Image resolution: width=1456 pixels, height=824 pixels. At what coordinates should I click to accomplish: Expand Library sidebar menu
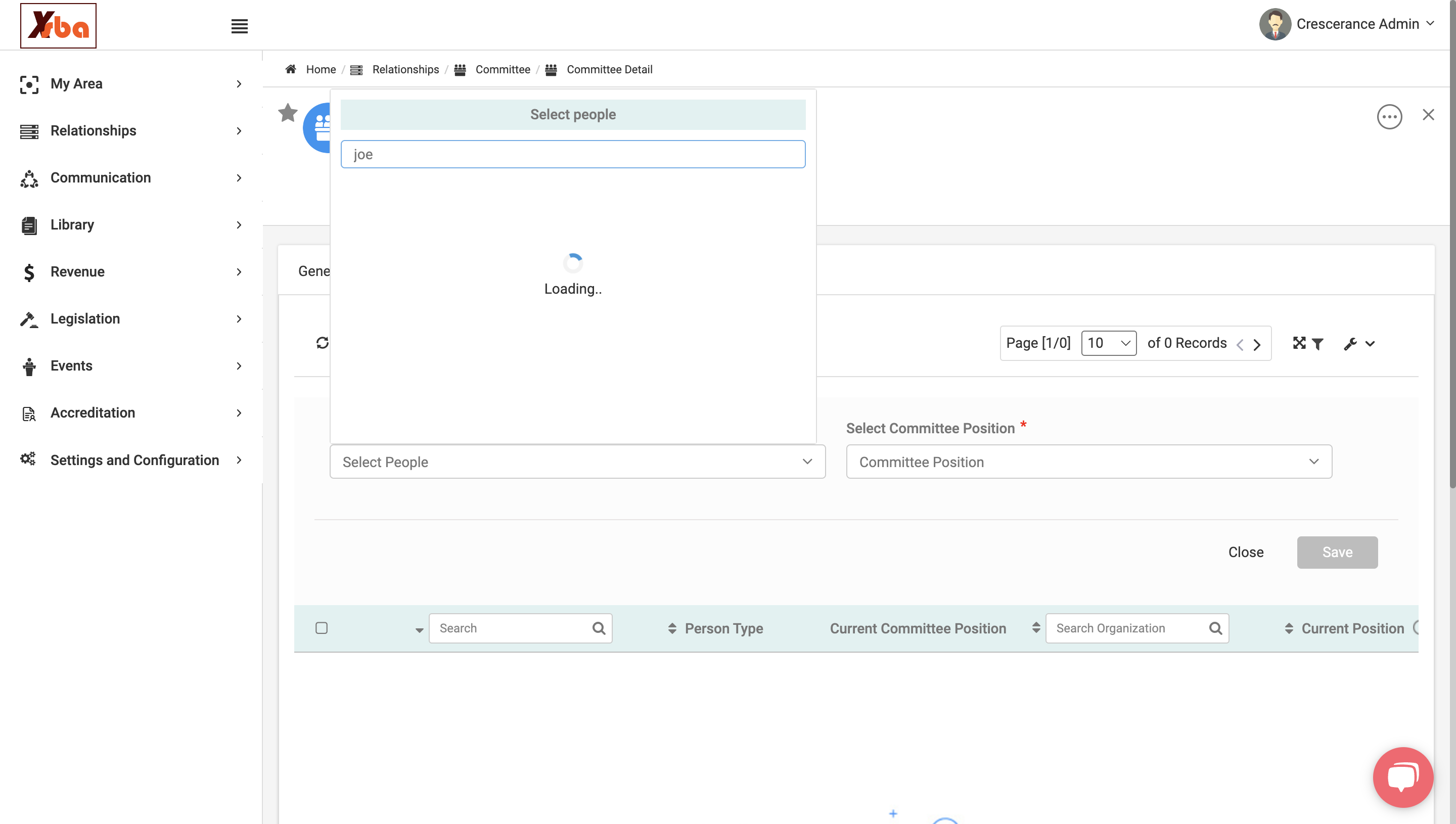coord(131,224)
